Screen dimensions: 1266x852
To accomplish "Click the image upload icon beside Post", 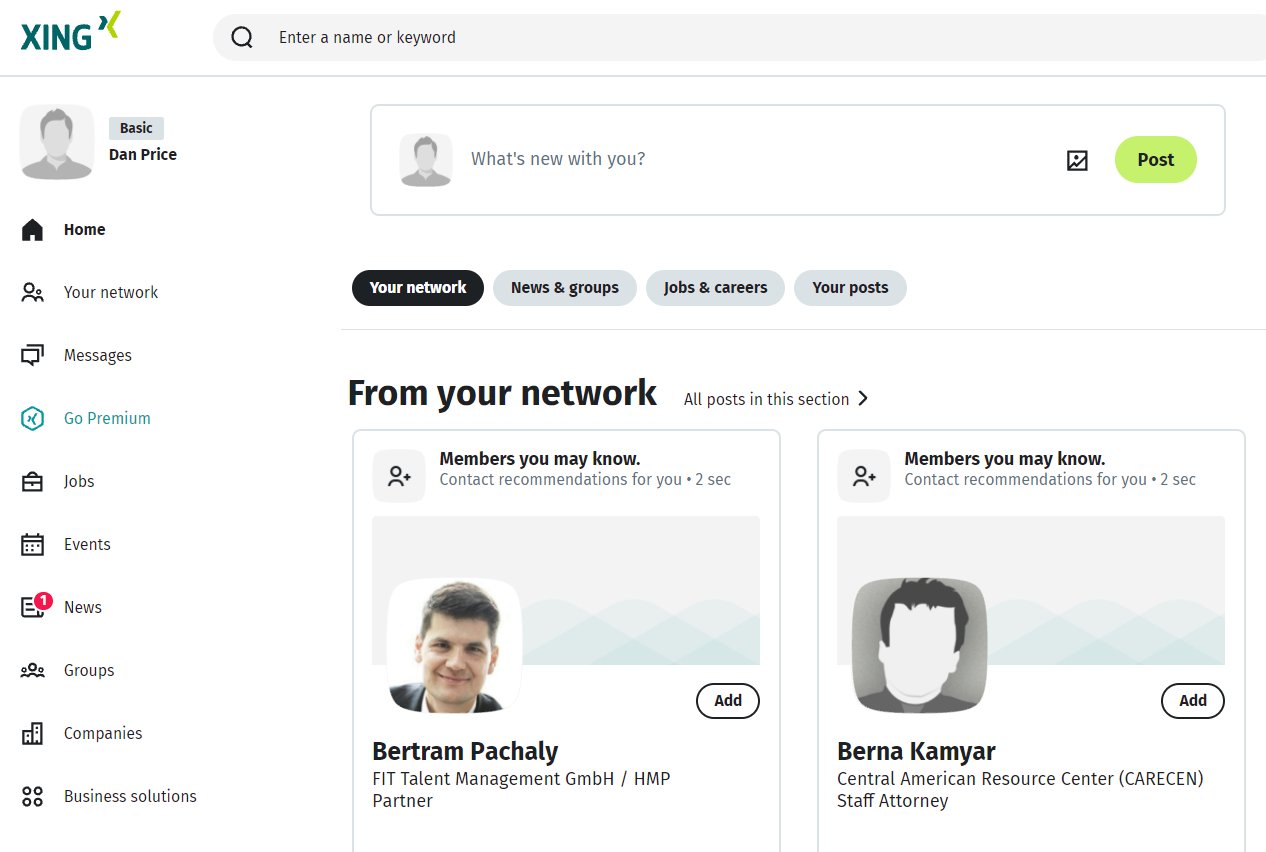I will [1077, 160].
